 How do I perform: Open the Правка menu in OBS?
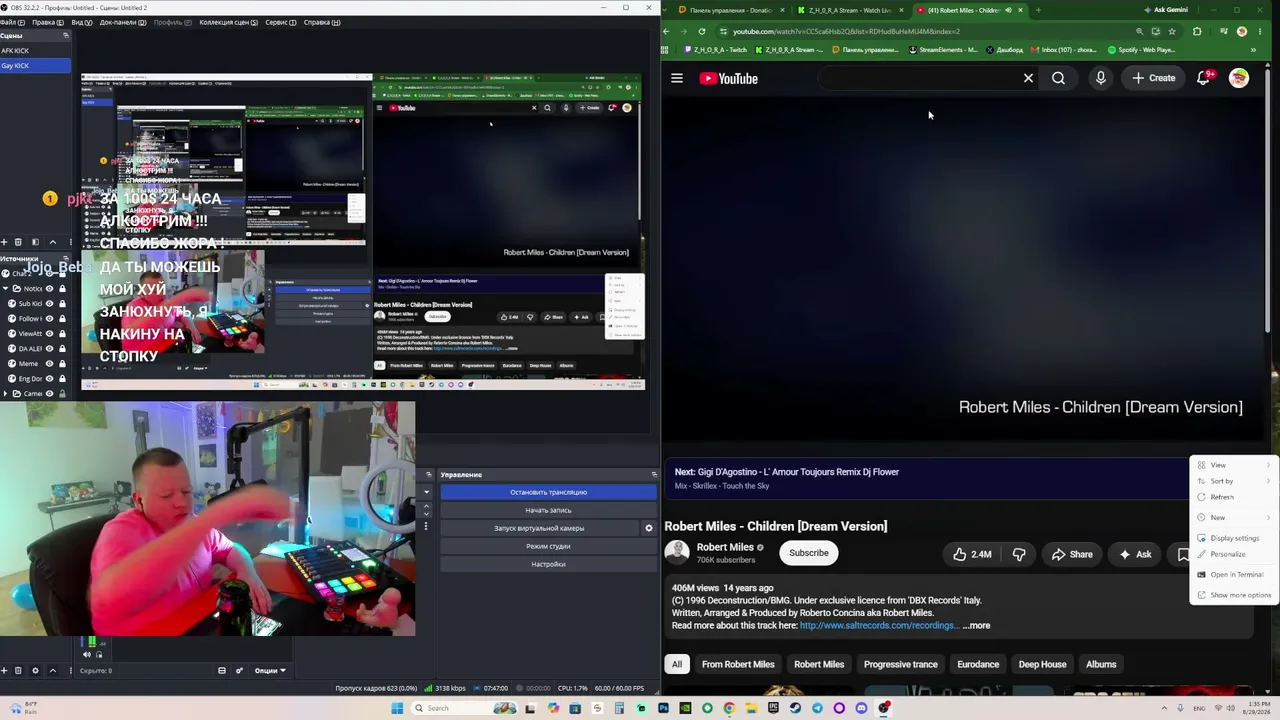pyautogui.click(x=46, y=22)
